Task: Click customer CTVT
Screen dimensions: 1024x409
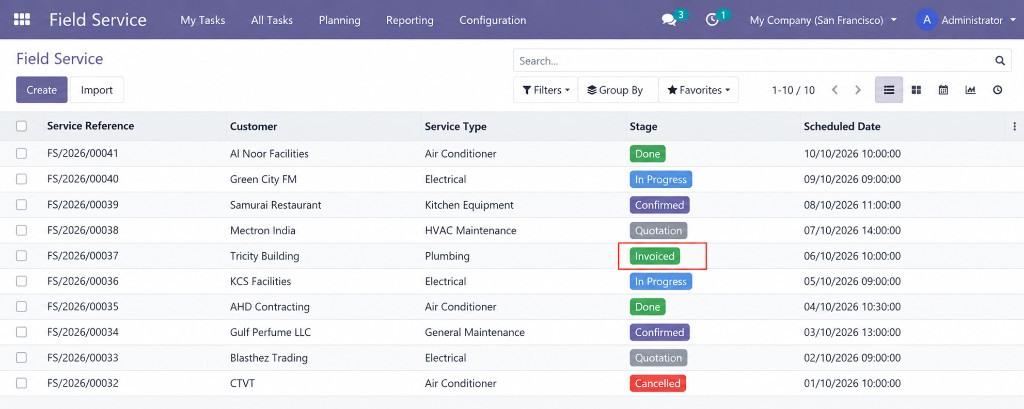Action: coord(242,383)
